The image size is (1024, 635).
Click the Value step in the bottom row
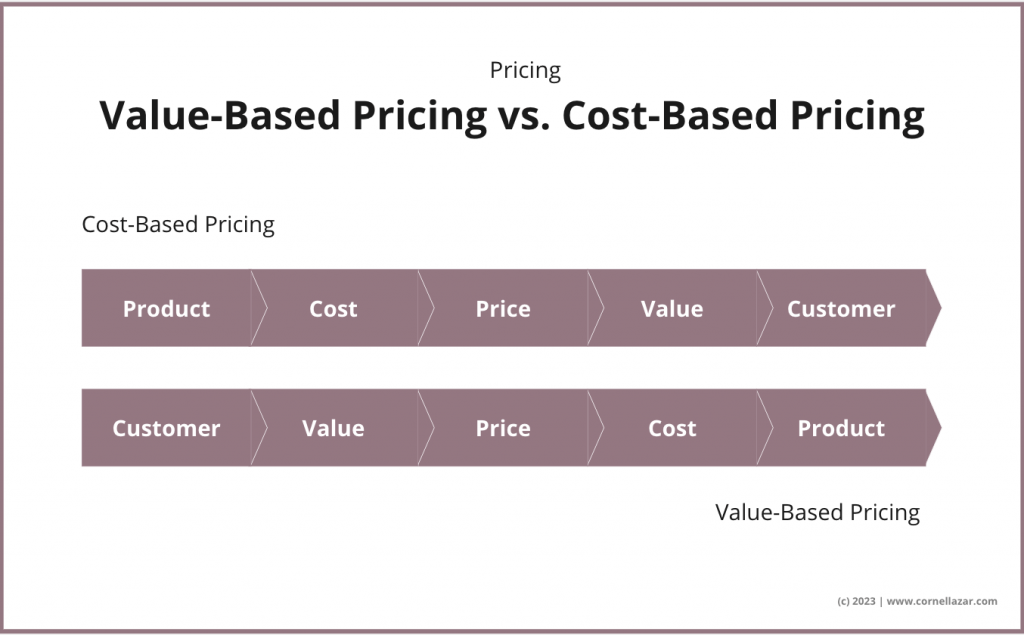(x=333, y=428)
